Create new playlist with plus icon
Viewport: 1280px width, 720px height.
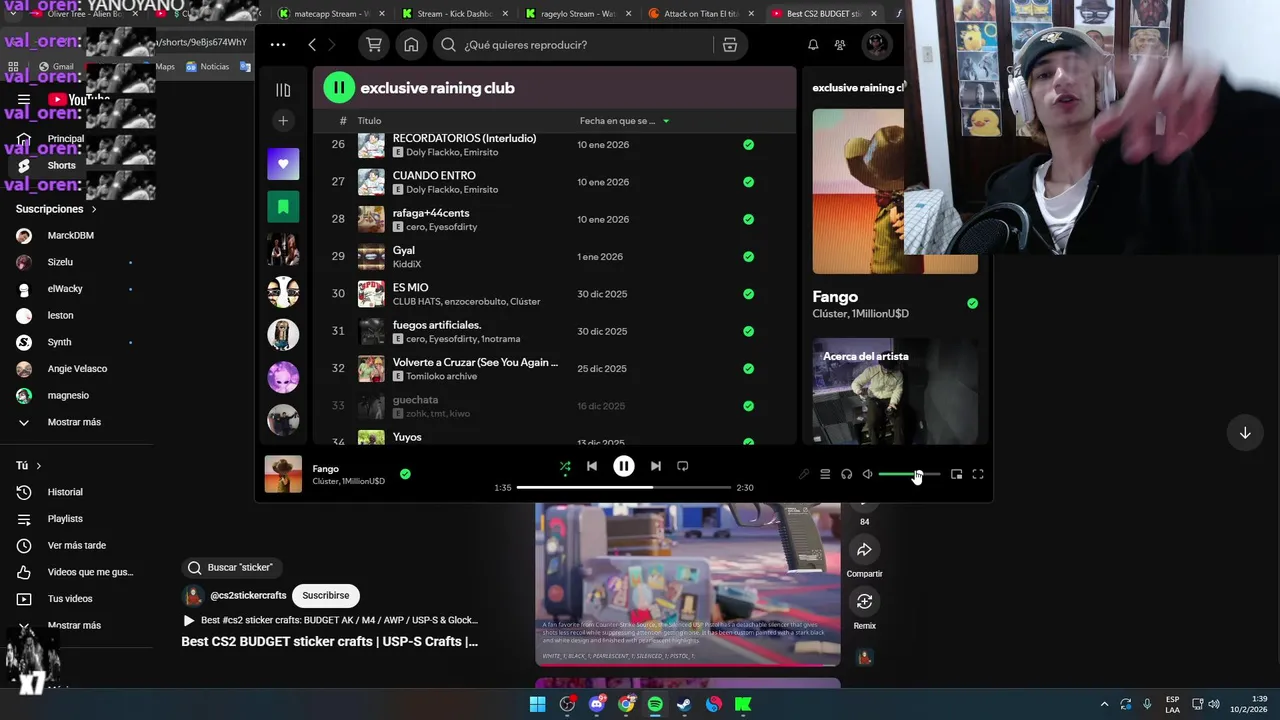point(283,121)
